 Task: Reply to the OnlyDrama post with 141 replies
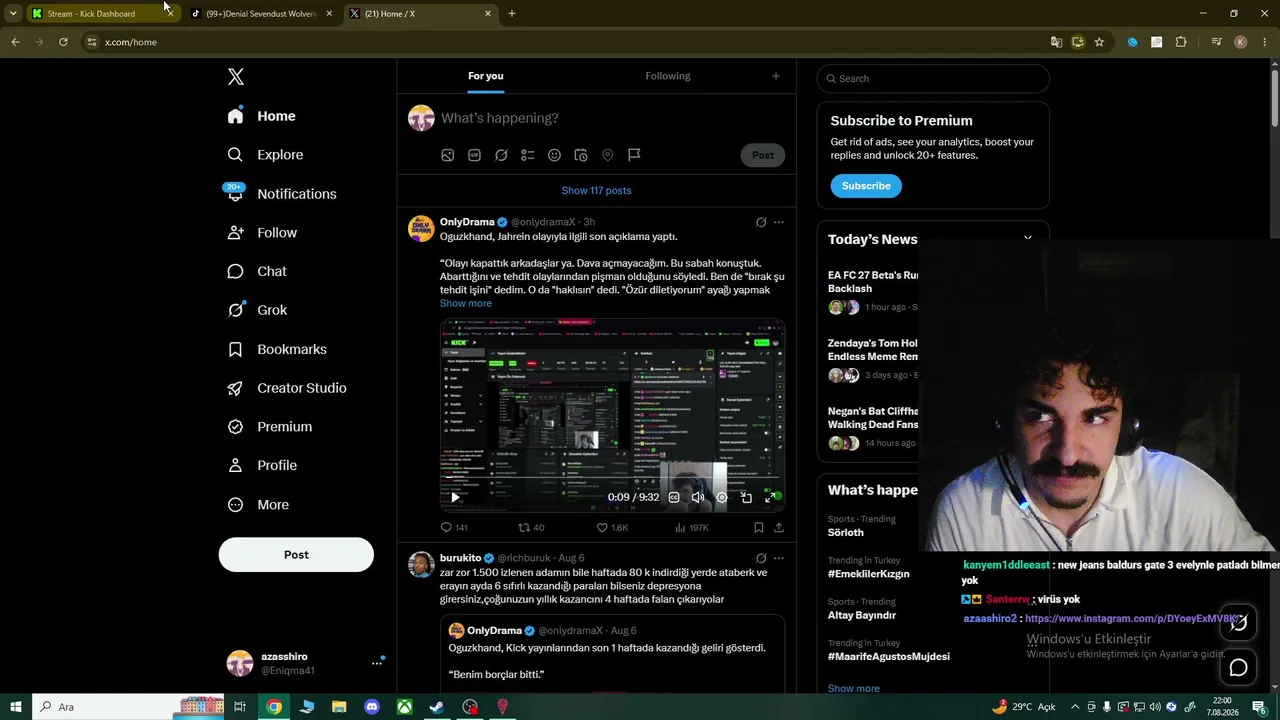(454, 527)
